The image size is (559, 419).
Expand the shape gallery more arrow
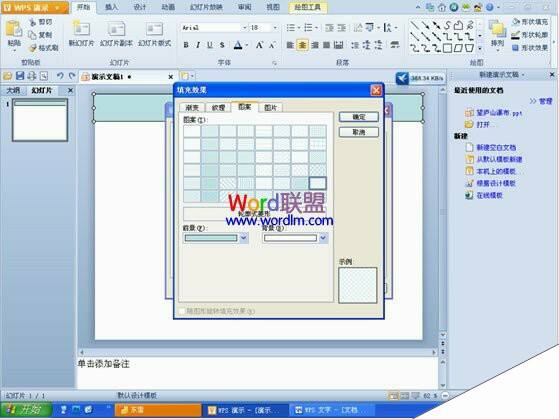[480, 48]
